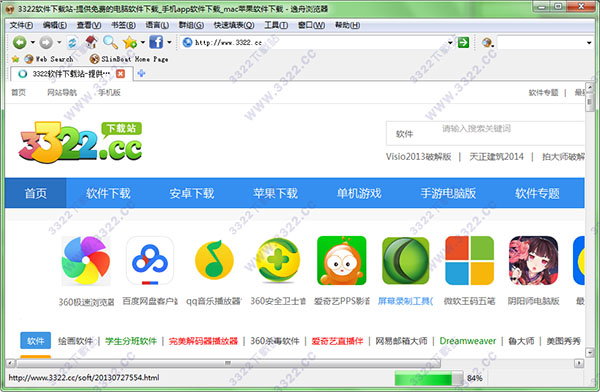The height and width of the screenshot is (392, 600).
Task: Open the 爱奇艺PPS影音 icon
Action: (342, 261)
